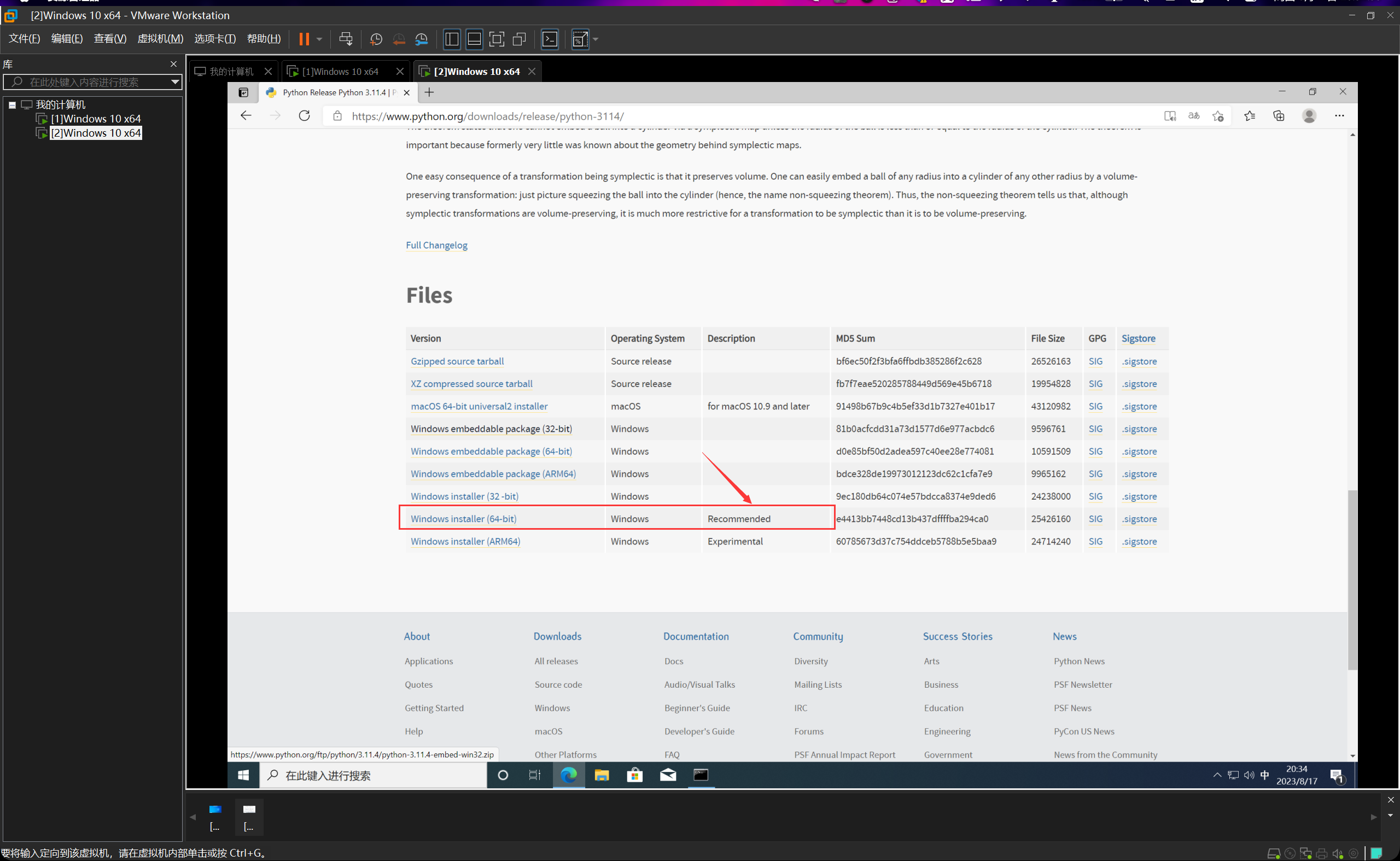Open Windows installer (ARM64) link
Viewport: 1400px width, 861px height.
point(465,541)
